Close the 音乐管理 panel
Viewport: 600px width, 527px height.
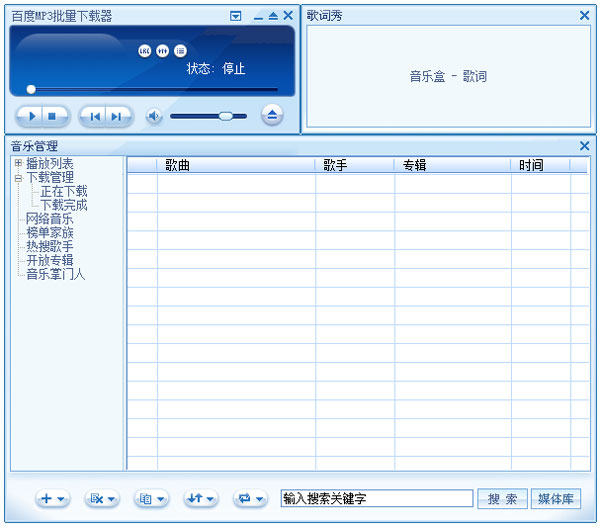584,146
